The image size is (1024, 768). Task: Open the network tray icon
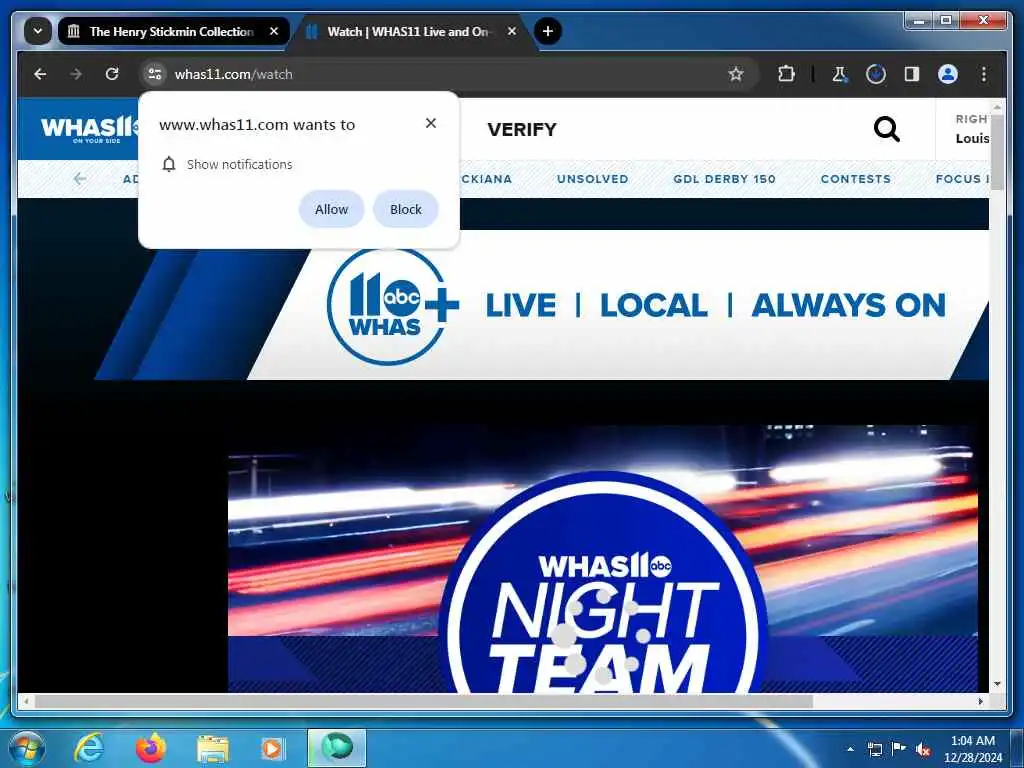point(874,749)
